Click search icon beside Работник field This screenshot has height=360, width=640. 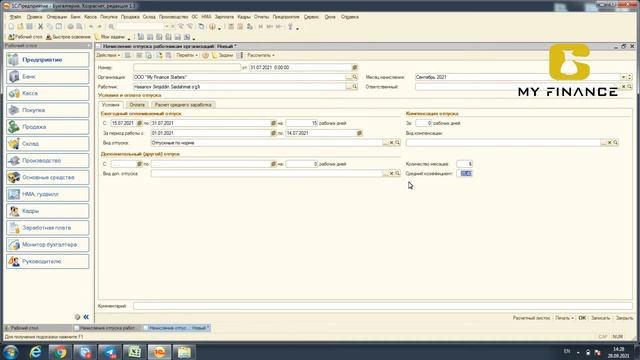coord(355,87)
